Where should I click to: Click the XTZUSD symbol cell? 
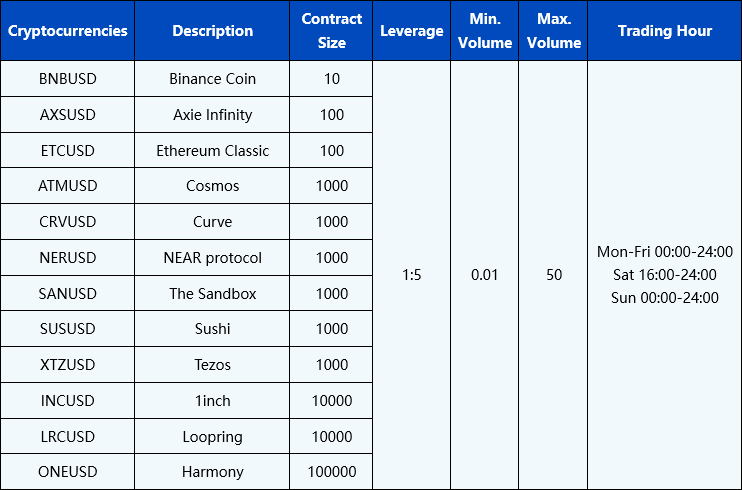[x=67, y=365]
